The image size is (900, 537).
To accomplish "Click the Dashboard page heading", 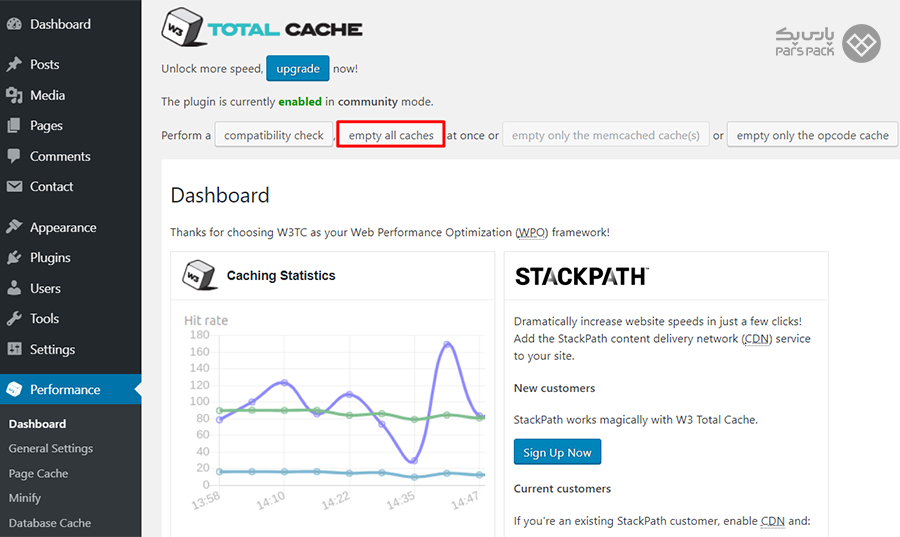I will [220, 196].
